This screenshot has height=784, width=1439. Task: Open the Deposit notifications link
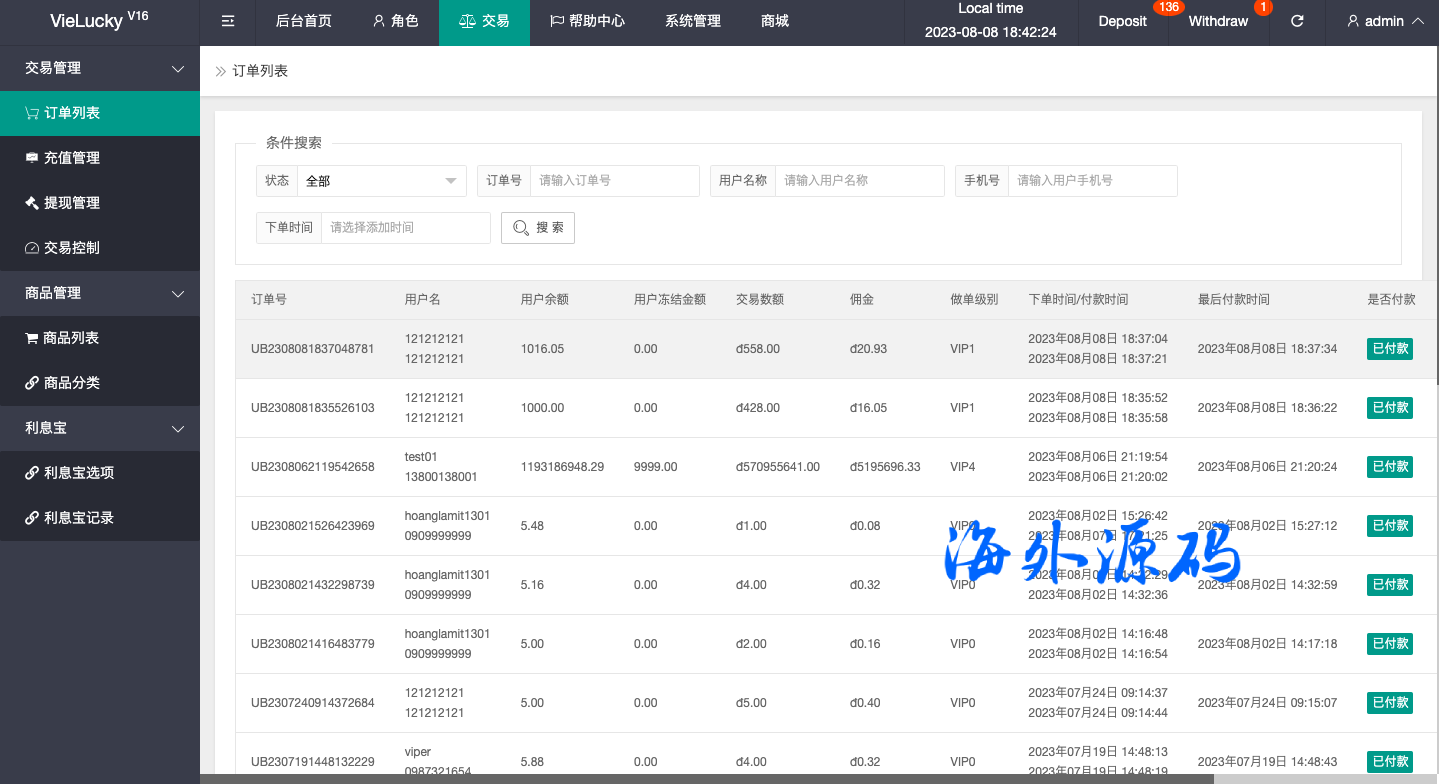(1122, 21)
